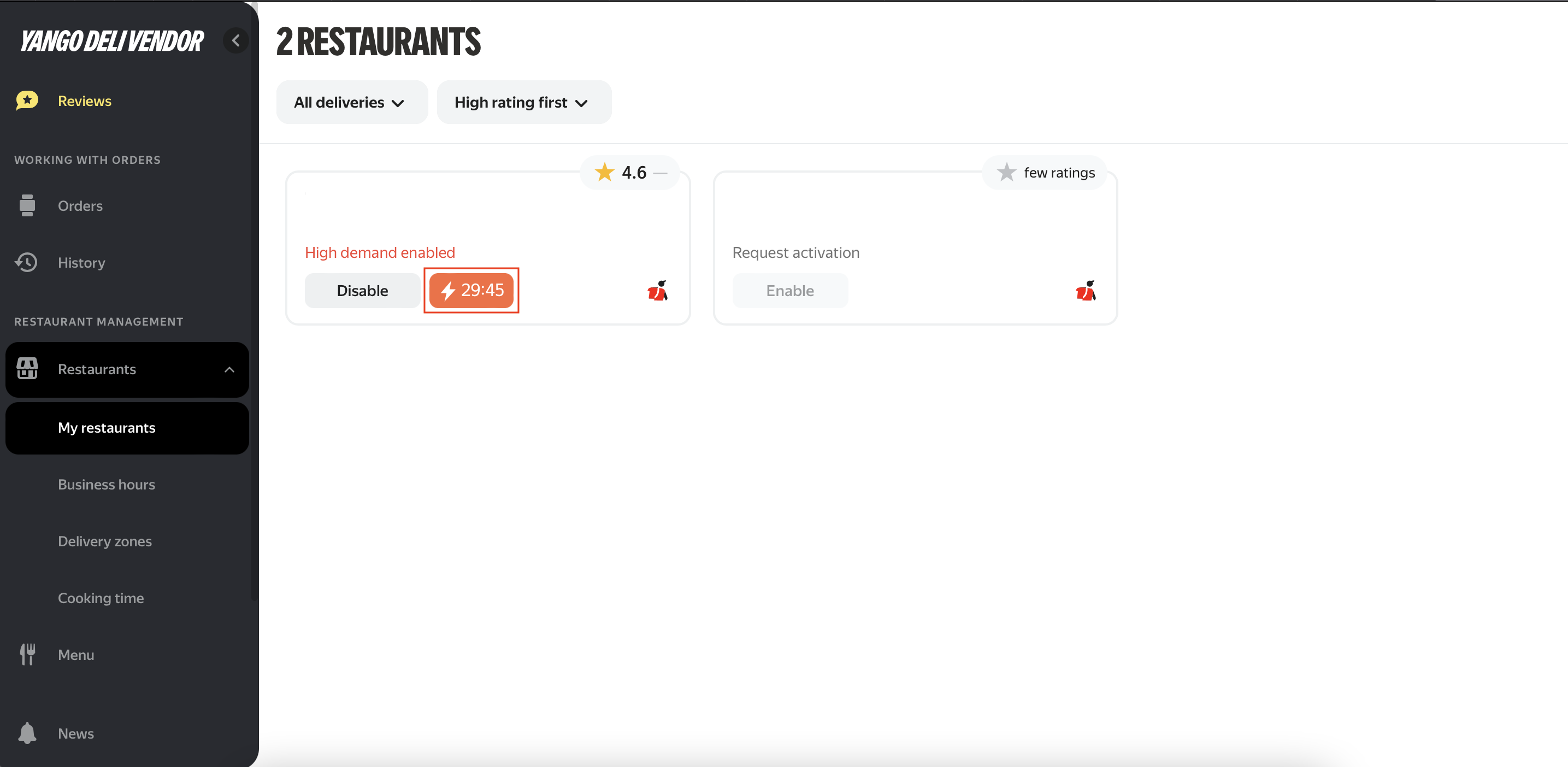Viewport: 1568px width, 767px height.
Task: Go to Orders page
Action: [80, 206]
